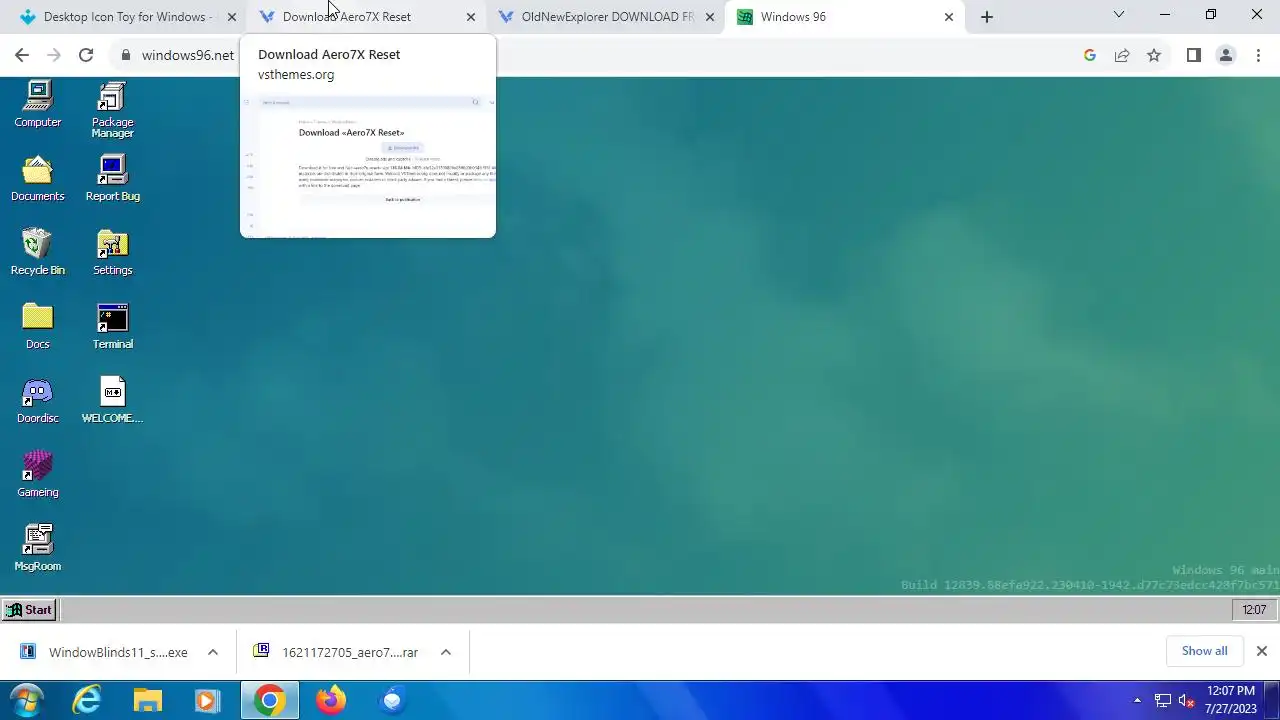The image size is (1280, 720).
Task: Click the muted volume tray icon
Action: (x=1187, y=701)
